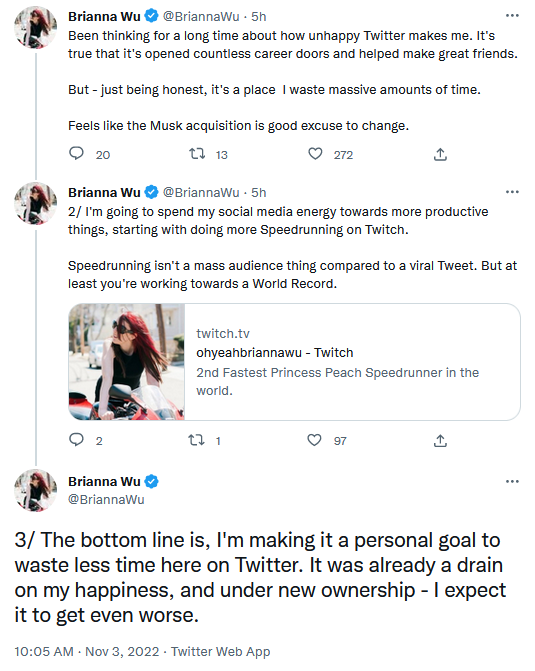The image size is (535, 671).
Task: Retweet the second tweet with 1 retweet
Action: [x=196, y=439]
